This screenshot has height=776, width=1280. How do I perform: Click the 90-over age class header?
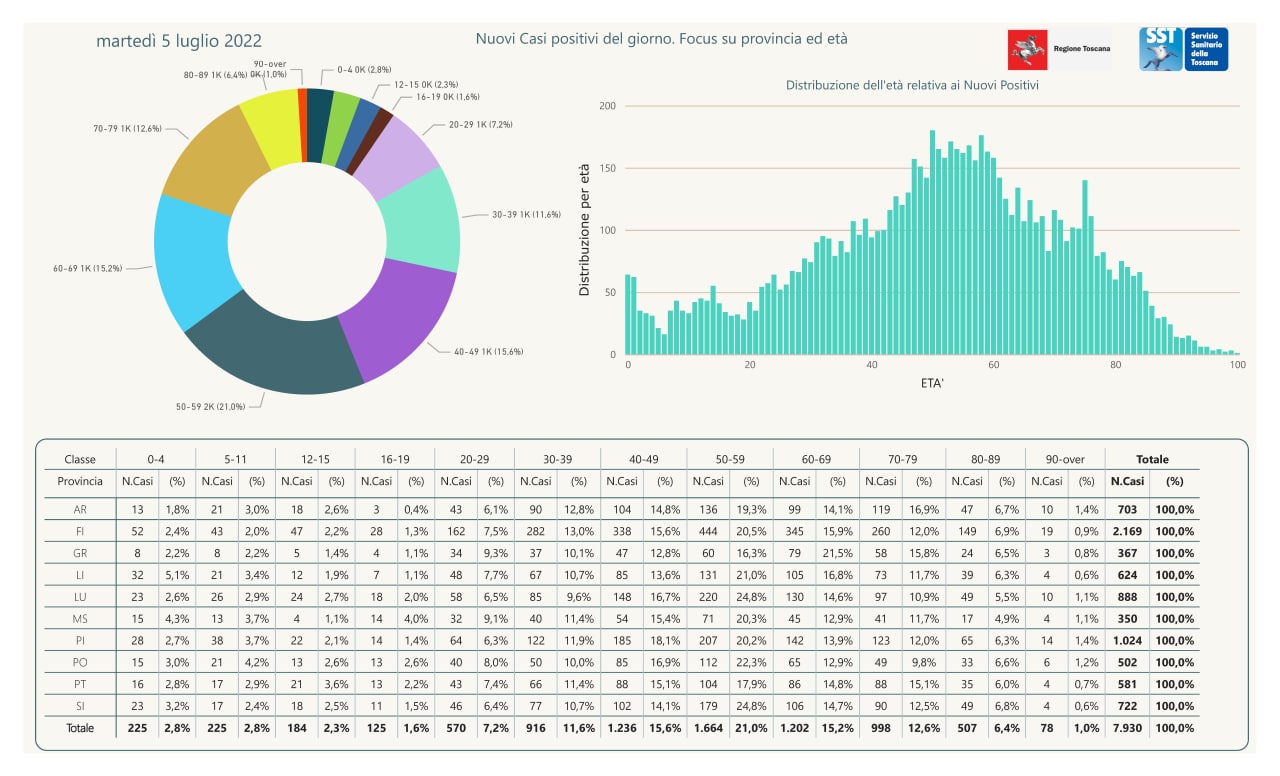pyautogui.click(x=1065, y=459)
